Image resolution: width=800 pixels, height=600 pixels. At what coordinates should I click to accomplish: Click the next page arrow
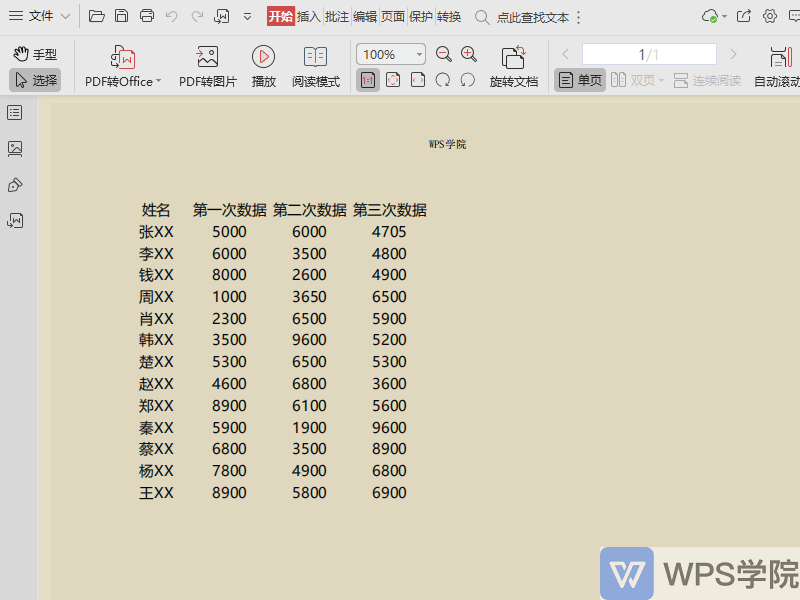[733, 53]
